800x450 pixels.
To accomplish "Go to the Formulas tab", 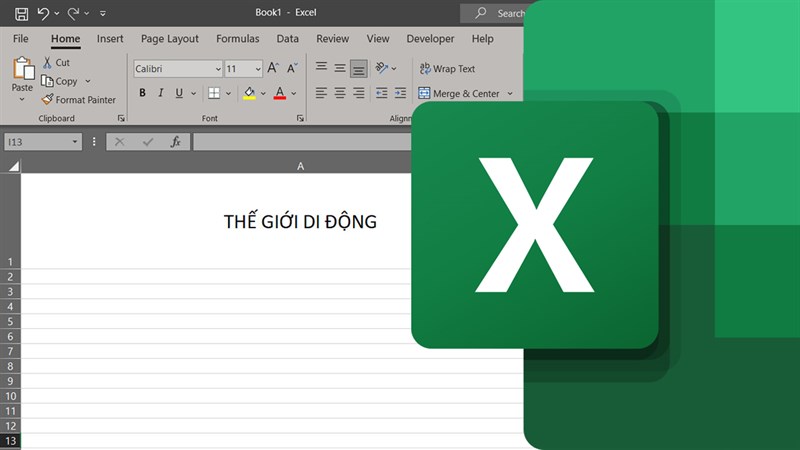I will click(237, 39).
